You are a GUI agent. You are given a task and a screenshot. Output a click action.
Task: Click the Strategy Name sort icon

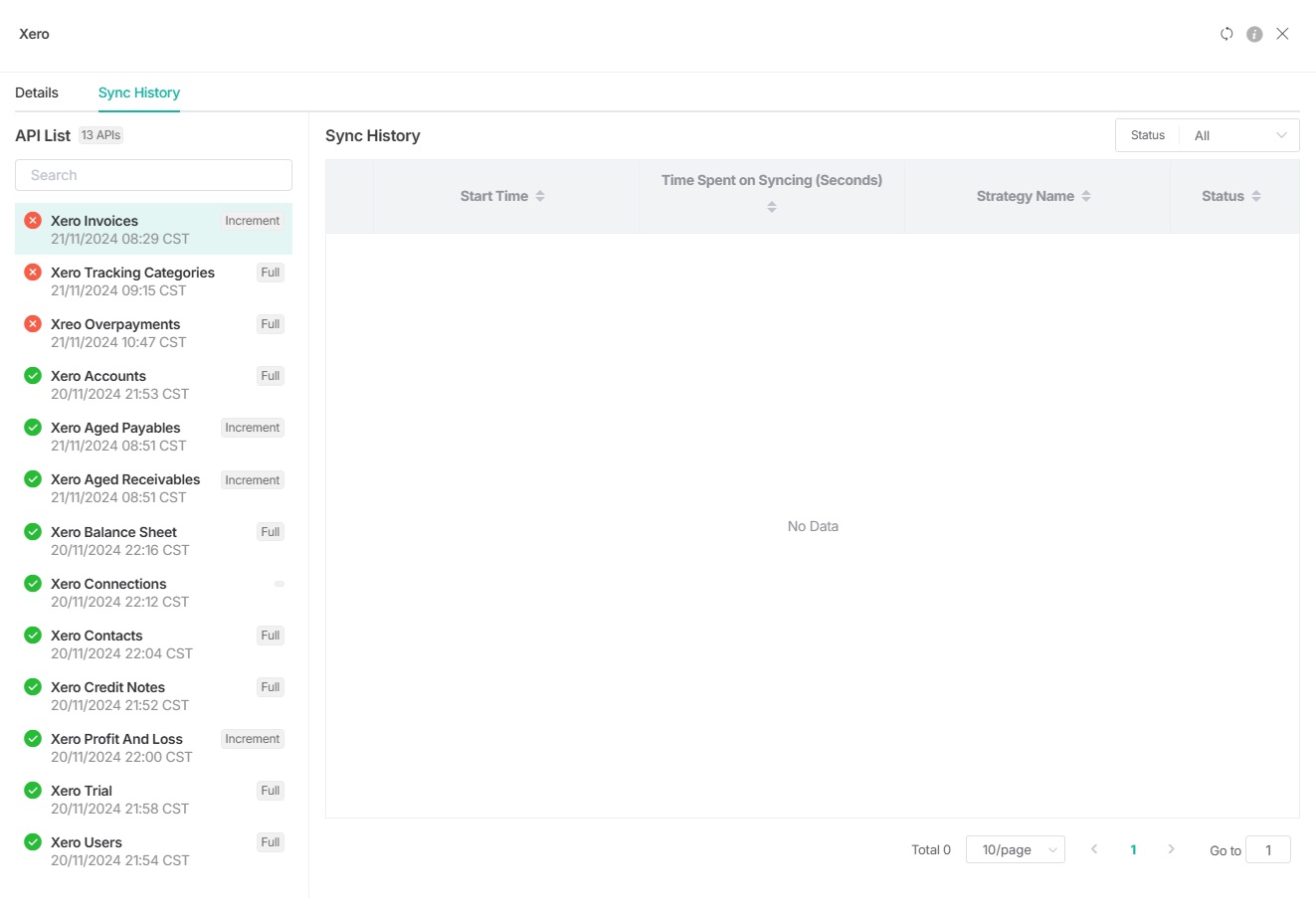coord(1086,196)
